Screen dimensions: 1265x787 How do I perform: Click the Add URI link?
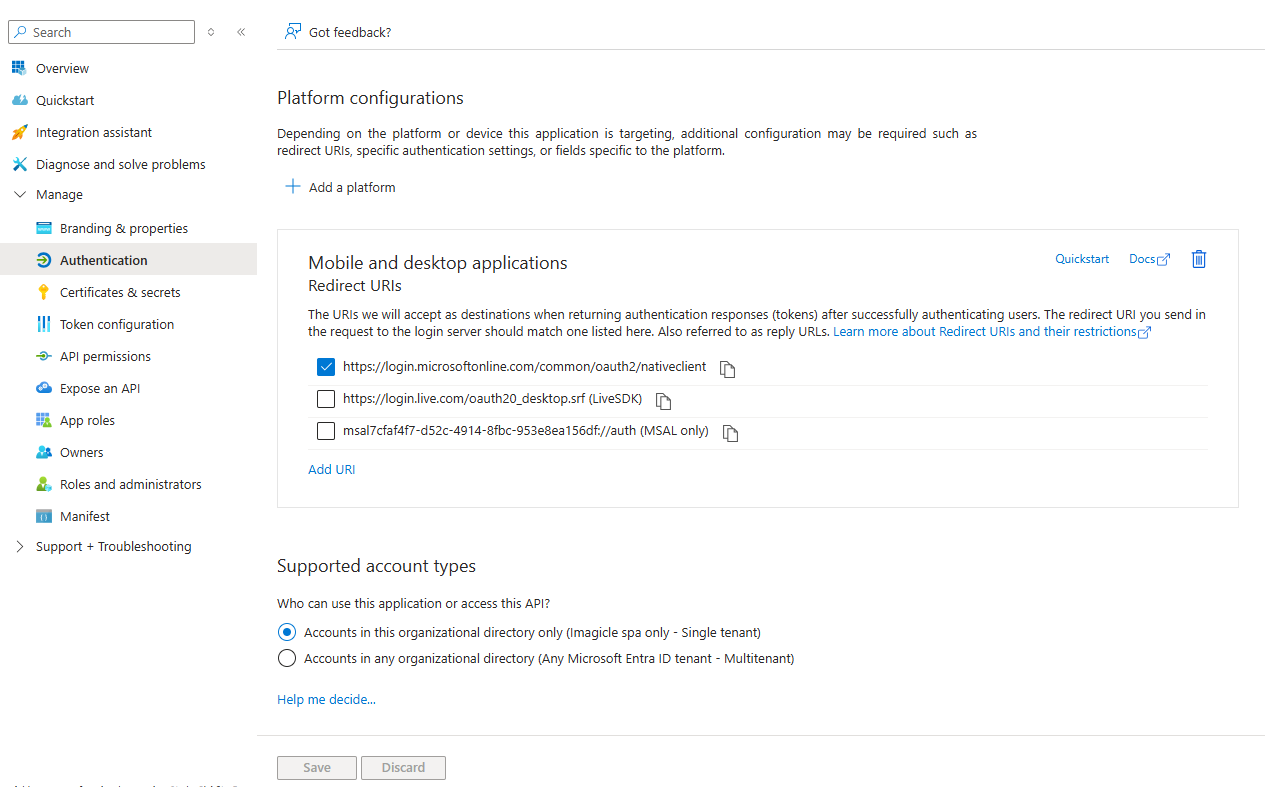(x=331, y=469)
